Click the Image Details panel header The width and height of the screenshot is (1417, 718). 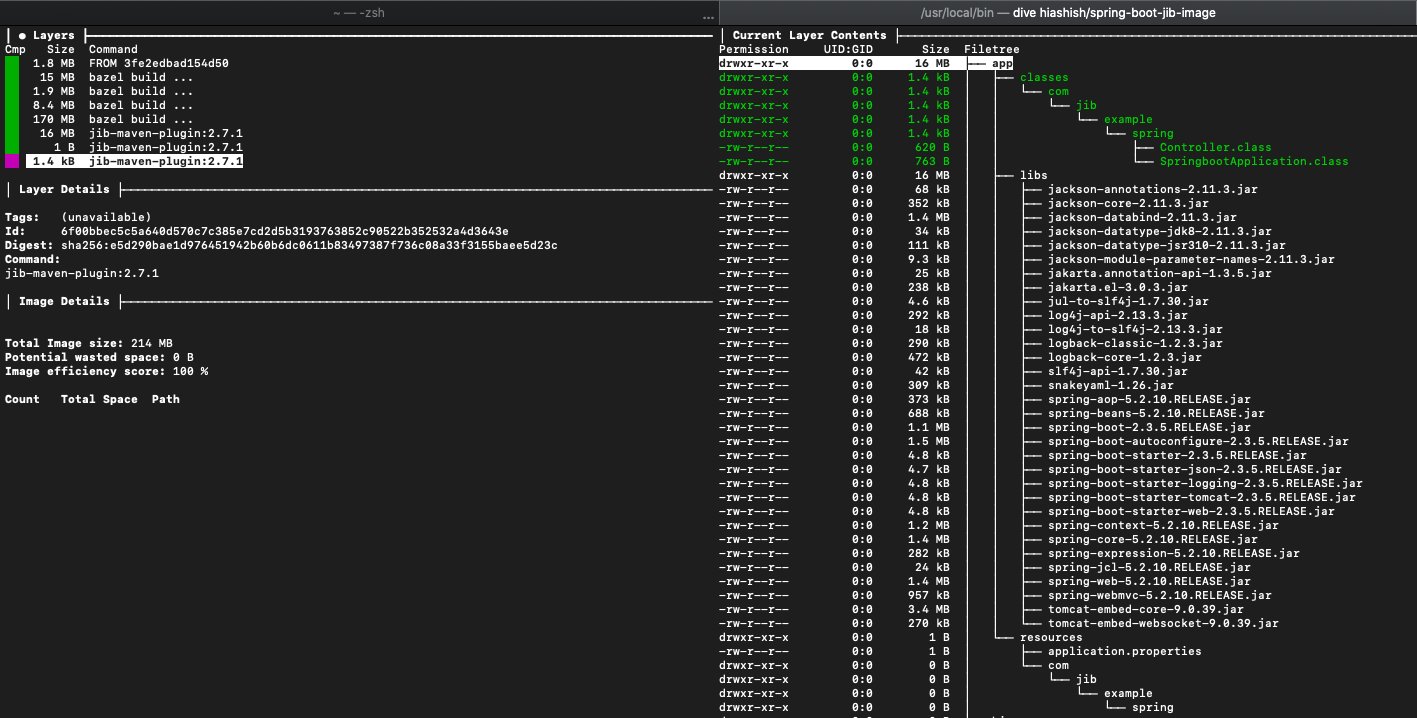pyautogui.click(x=65, y=301)
